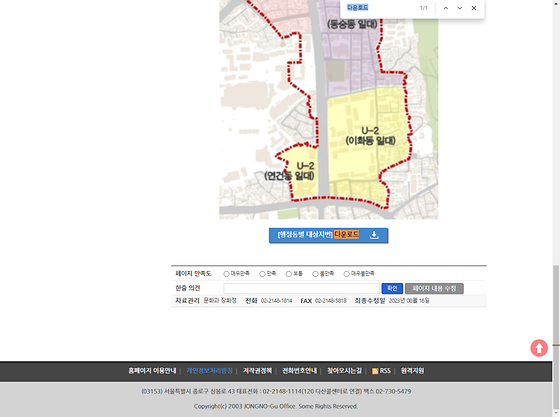This screenshot has width=560, height=417.
Task: Select the 매우불만족 satisfaction radio button
Action: pos(346,274)
